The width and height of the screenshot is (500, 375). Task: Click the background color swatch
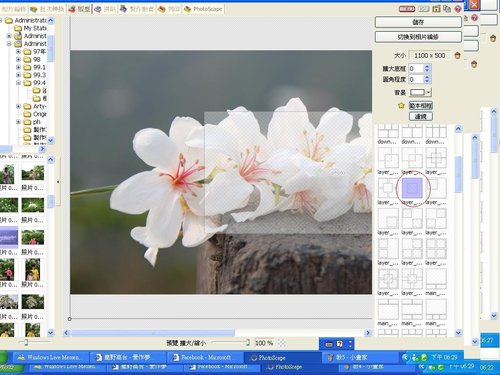[x=417, y=92]
